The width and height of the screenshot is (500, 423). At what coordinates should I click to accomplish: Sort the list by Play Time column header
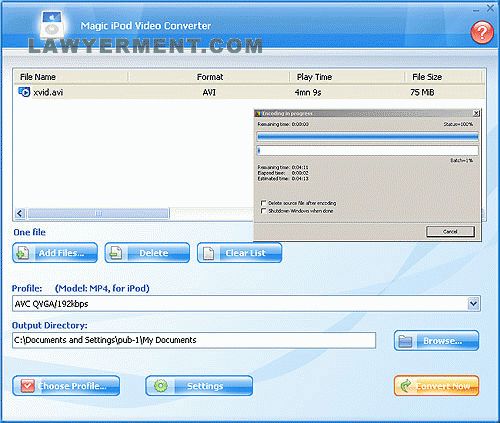[347, 77]
